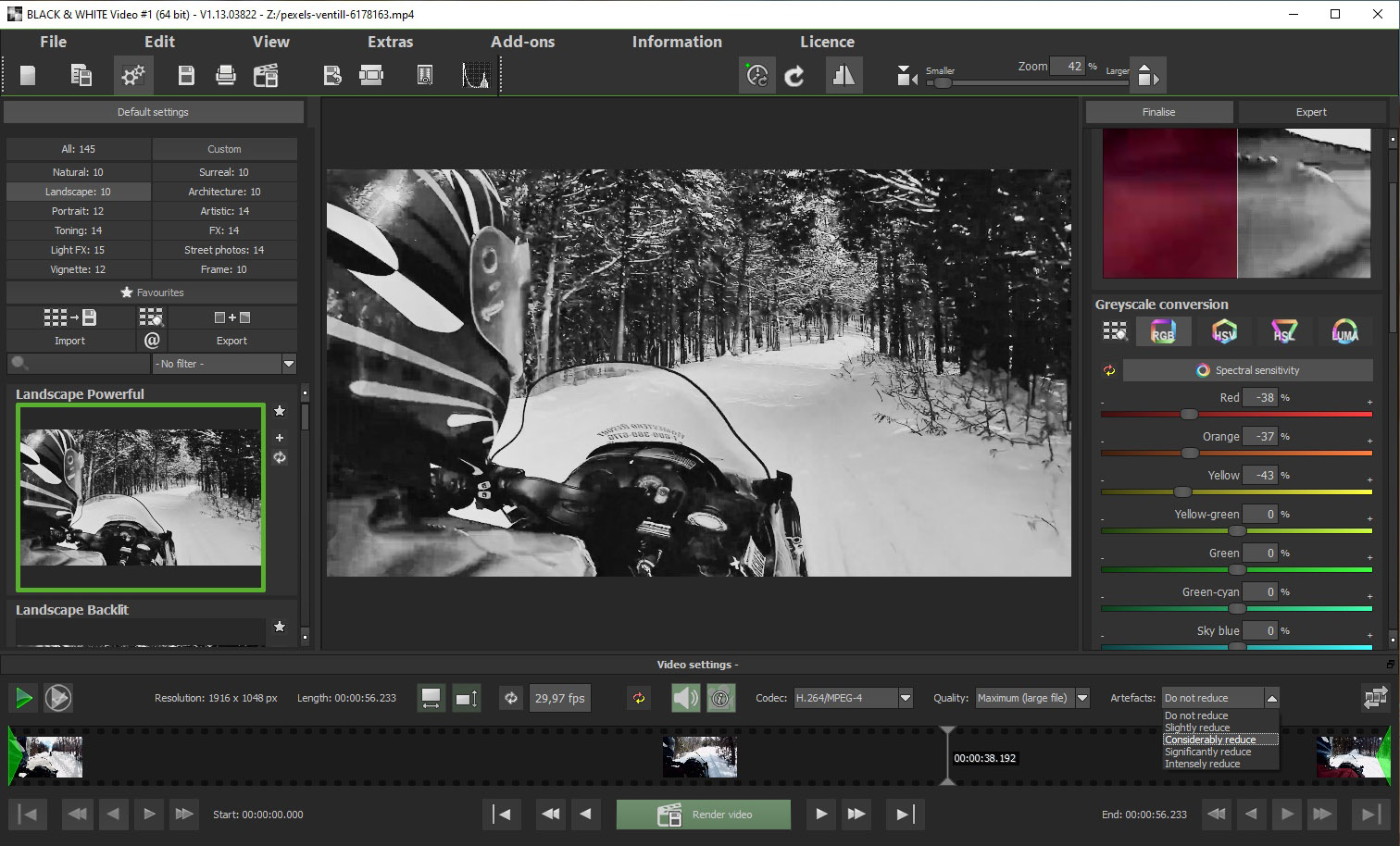
Task: Toggle the Favourites filter
Action: click(152, 292)
